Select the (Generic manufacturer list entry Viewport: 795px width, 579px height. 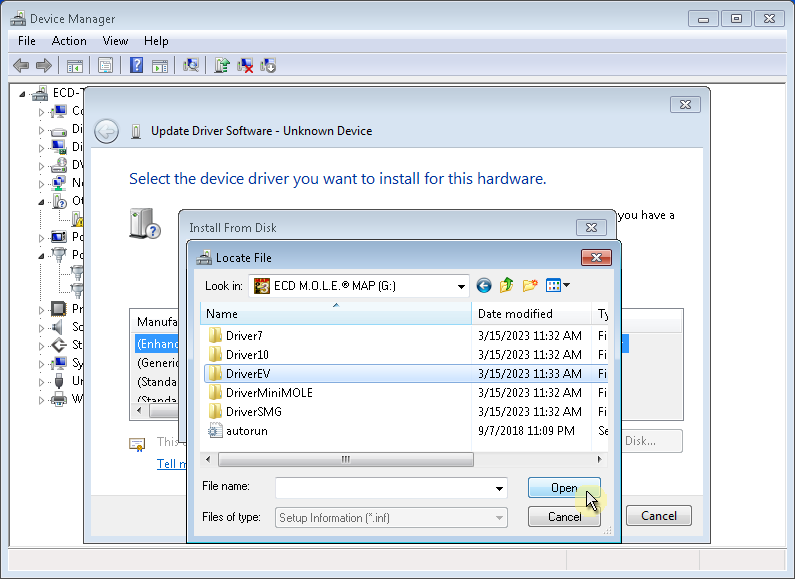(x=158, y=363)
